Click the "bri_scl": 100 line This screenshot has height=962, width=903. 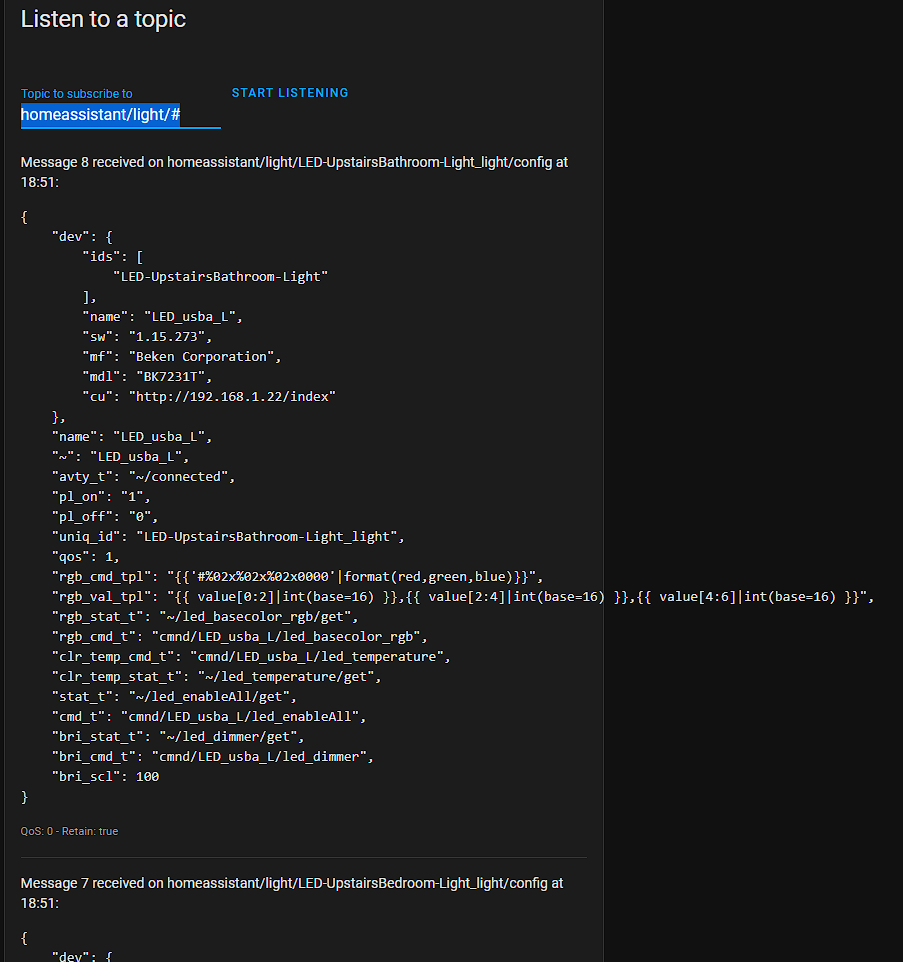click(106, 777)
